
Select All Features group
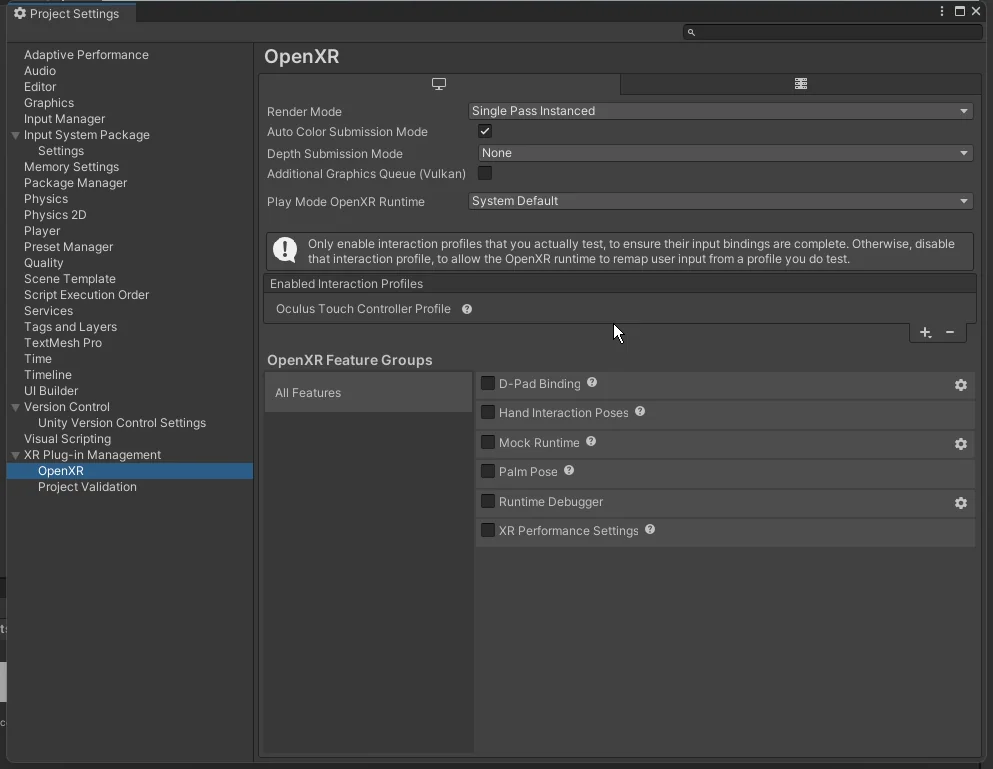[x=368, y=393]
